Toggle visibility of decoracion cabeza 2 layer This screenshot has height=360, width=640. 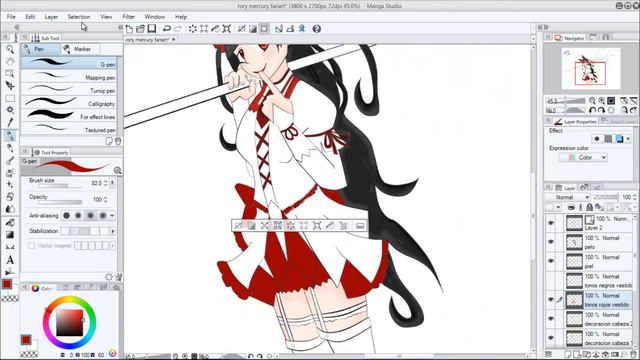point(551,319)
